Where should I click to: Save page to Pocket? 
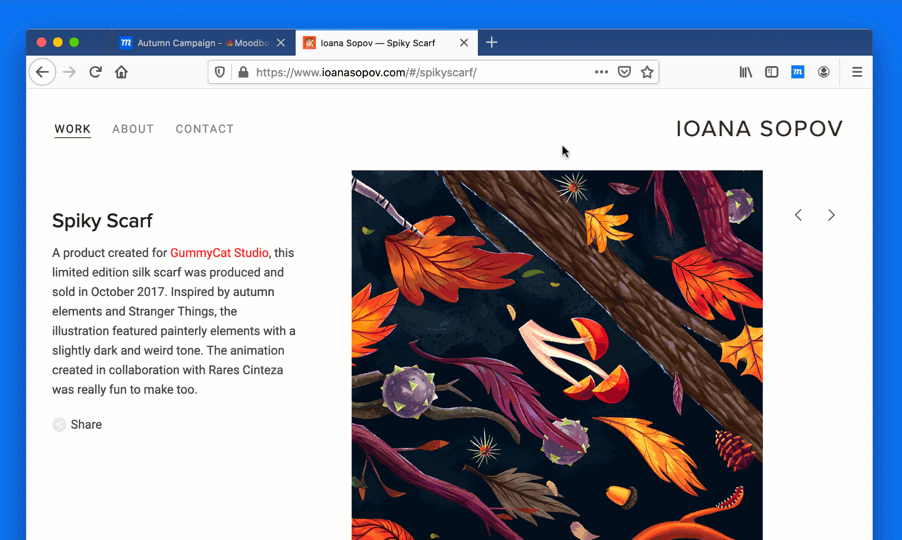click(624, 72)
